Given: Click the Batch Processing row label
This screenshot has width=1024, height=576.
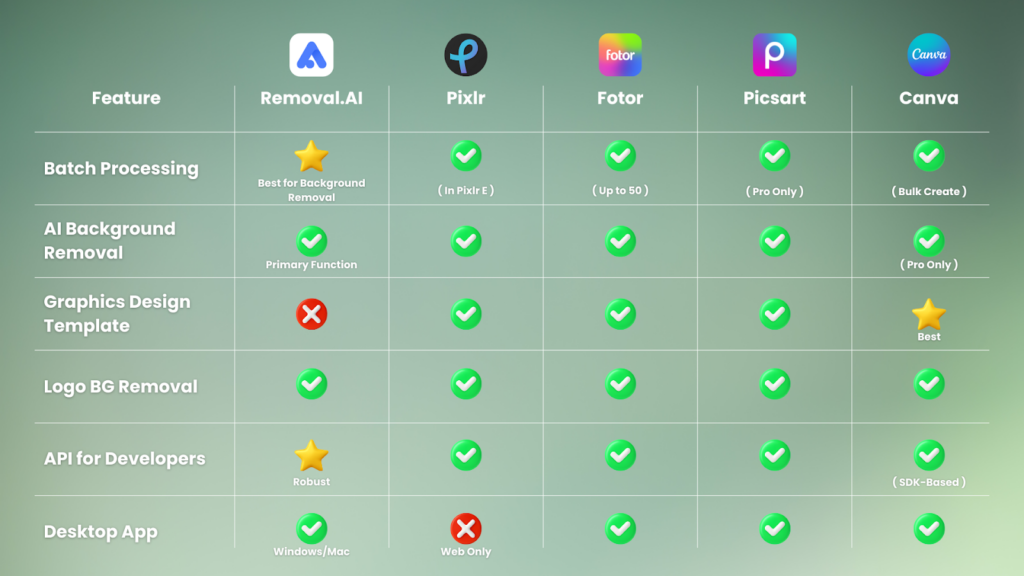Looking at the screenshot, I should pos(121,168).
